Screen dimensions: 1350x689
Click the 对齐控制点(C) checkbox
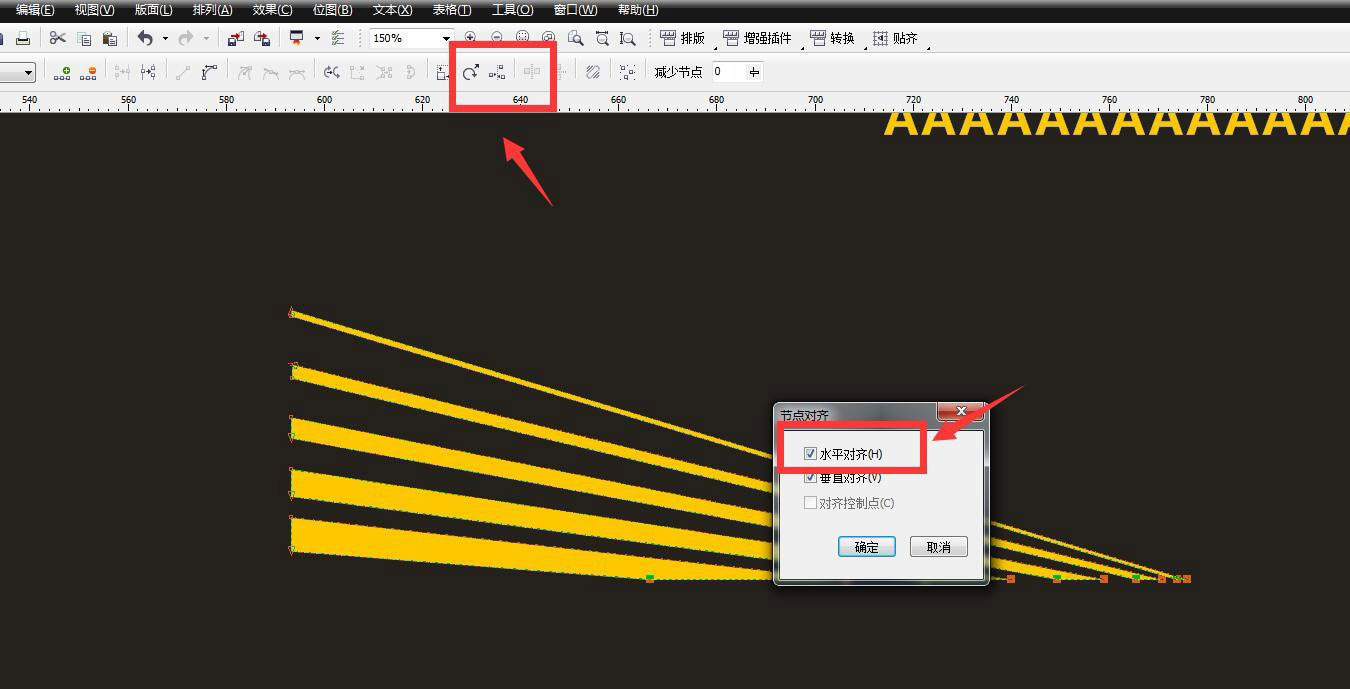(x=810, y=503)
